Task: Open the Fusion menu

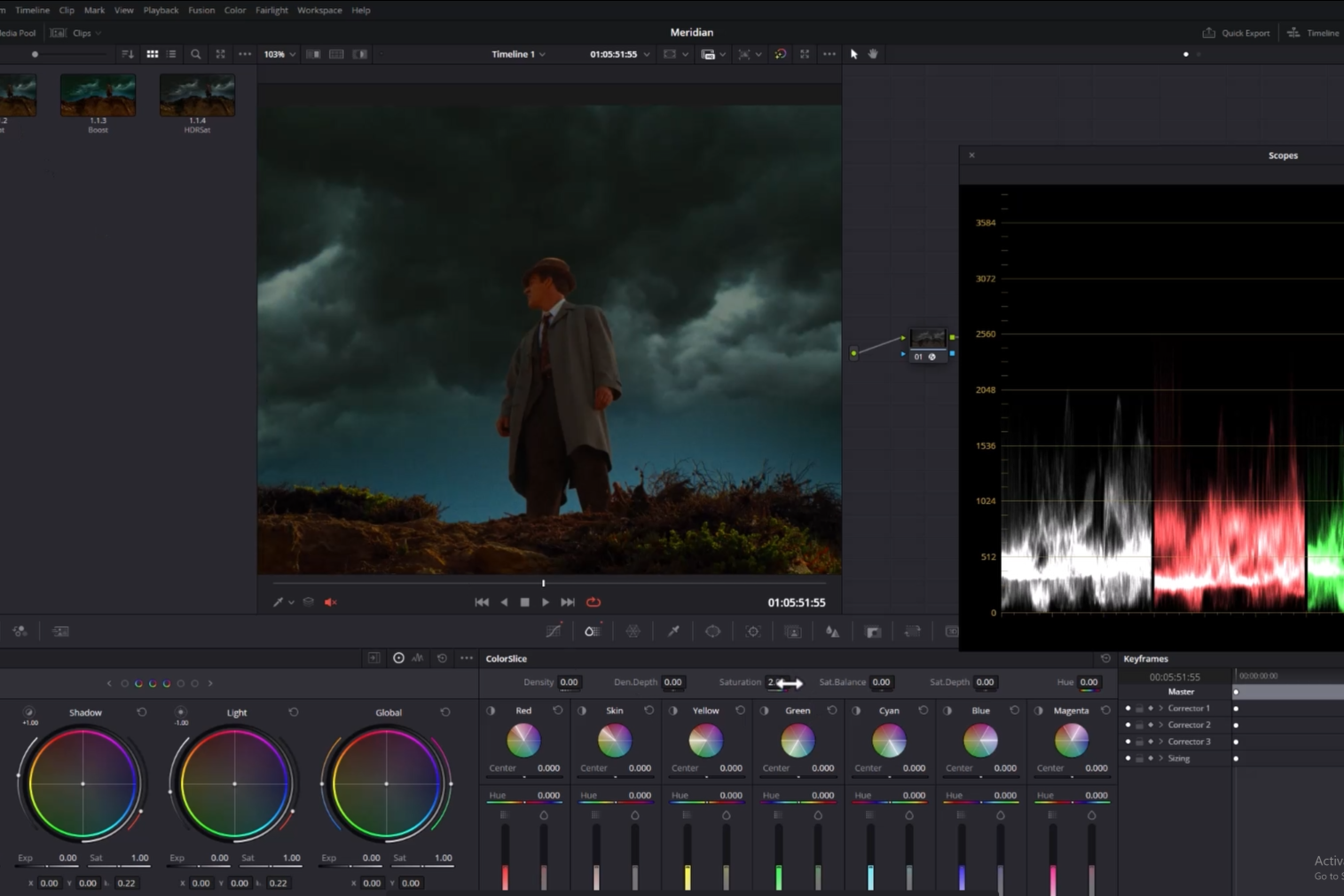Action: tap(201, 10)
